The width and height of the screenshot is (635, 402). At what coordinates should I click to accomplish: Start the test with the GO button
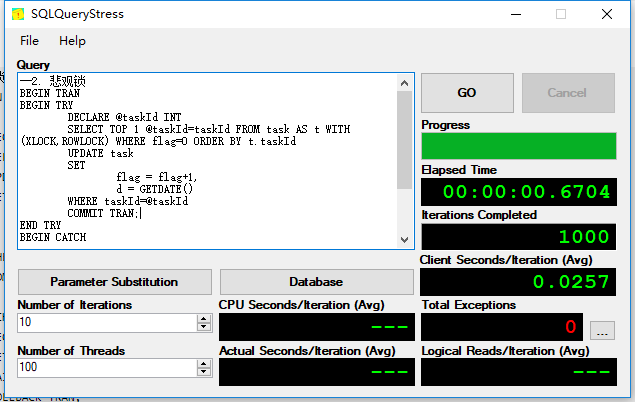point(467,93)
